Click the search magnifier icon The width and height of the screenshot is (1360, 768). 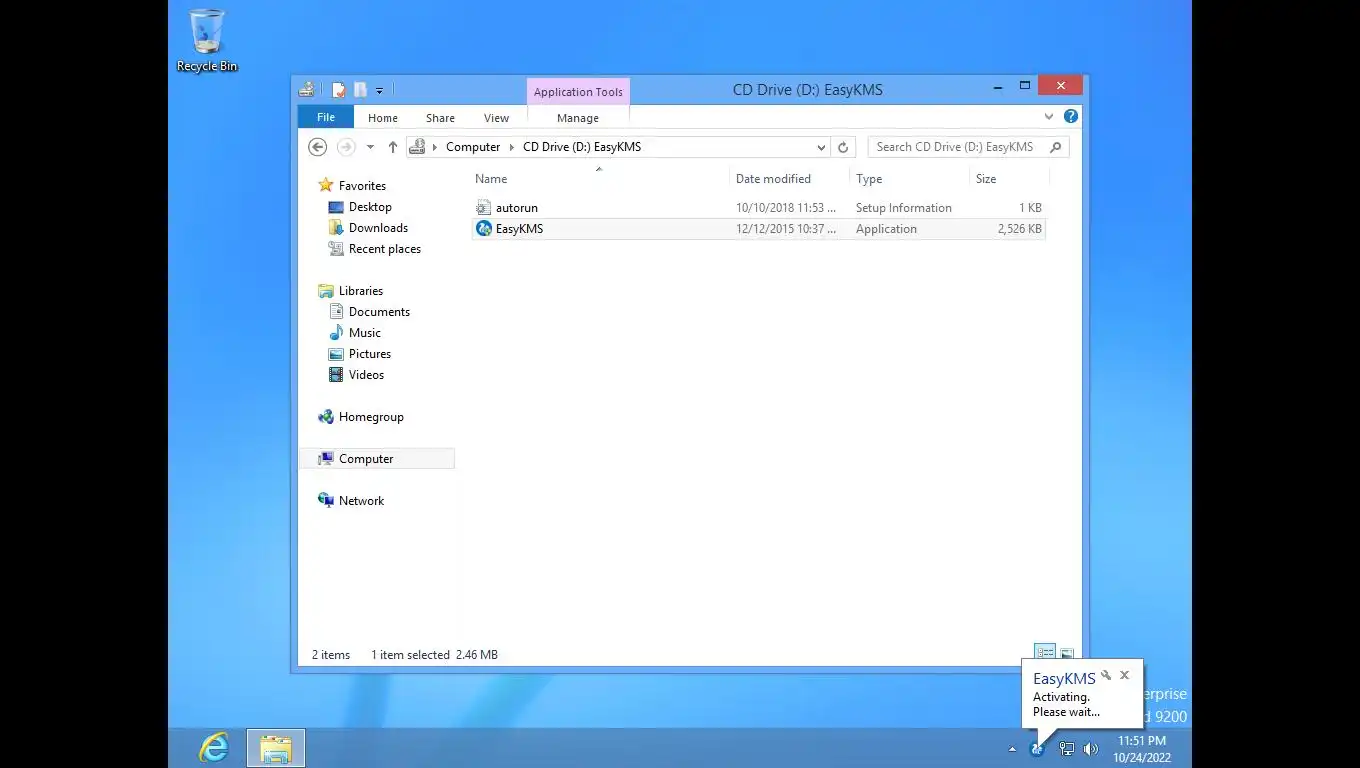pyautogui.click(x=1056, y=147)
